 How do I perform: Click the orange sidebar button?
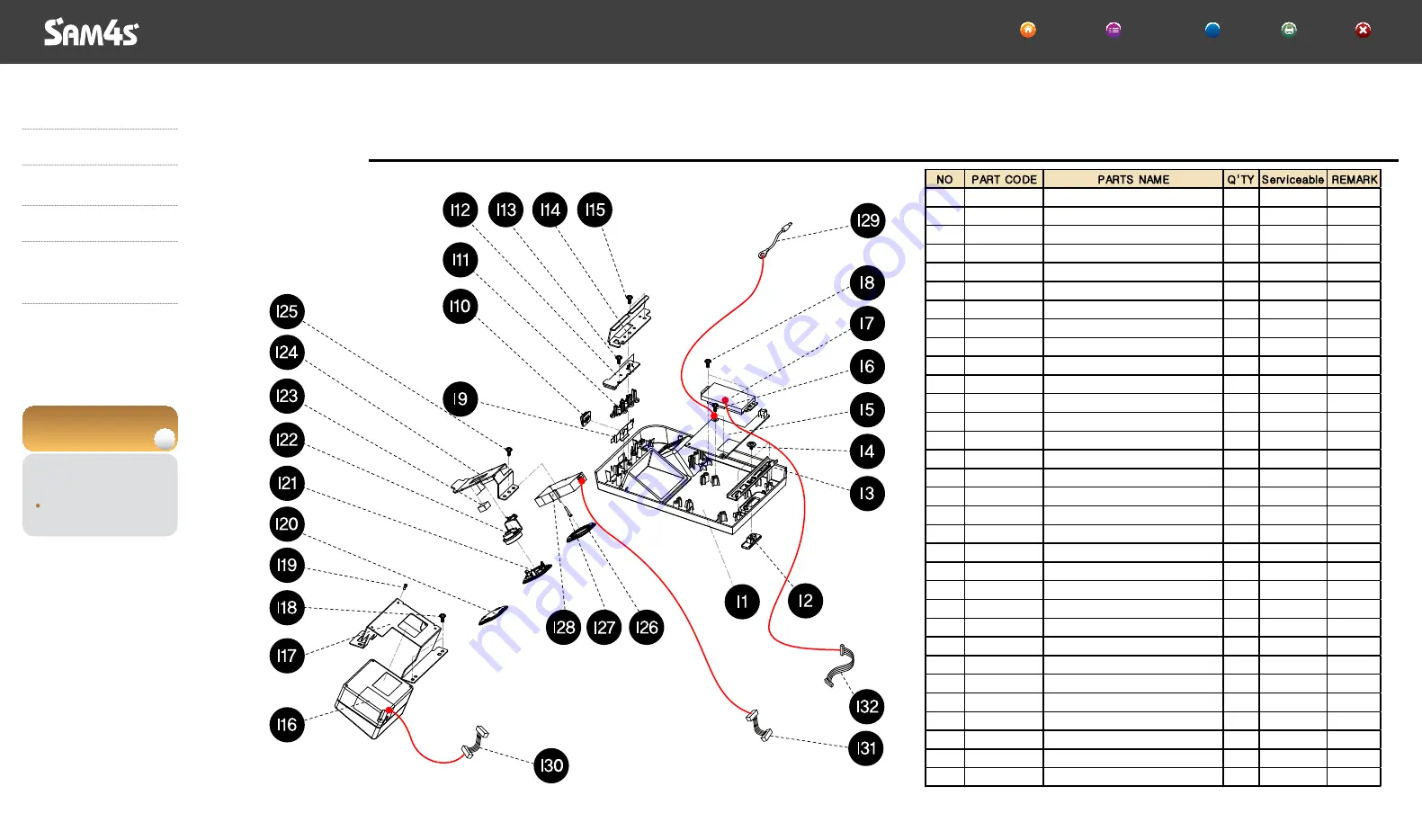[x=100, y=429]
